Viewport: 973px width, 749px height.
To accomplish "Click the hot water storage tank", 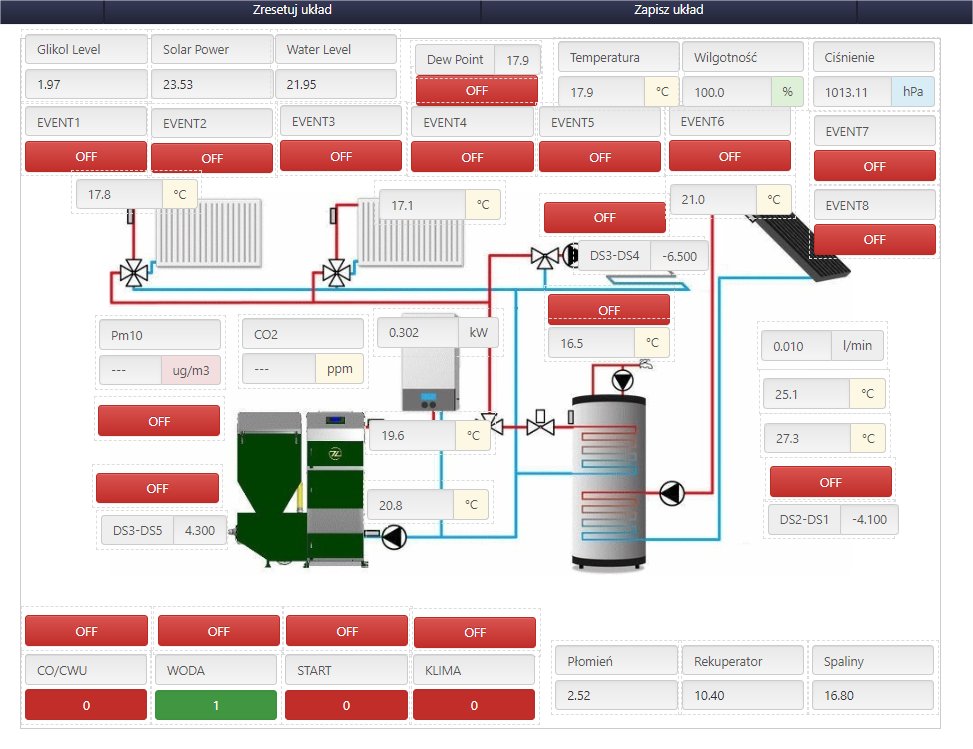I will [607, 480].
